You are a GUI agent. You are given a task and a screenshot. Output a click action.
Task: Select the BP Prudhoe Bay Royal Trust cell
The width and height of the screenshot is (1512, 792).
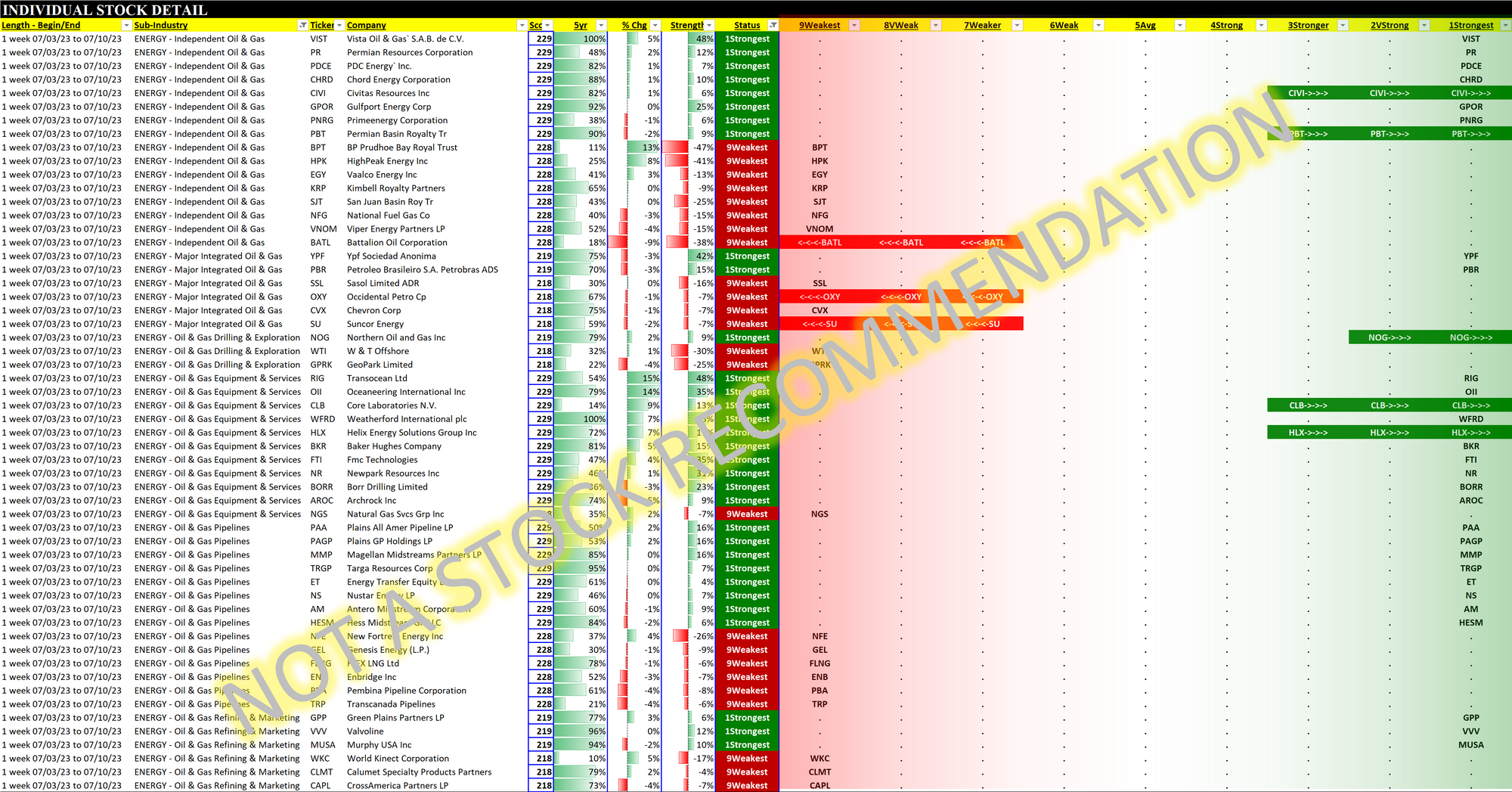point(436,148)
